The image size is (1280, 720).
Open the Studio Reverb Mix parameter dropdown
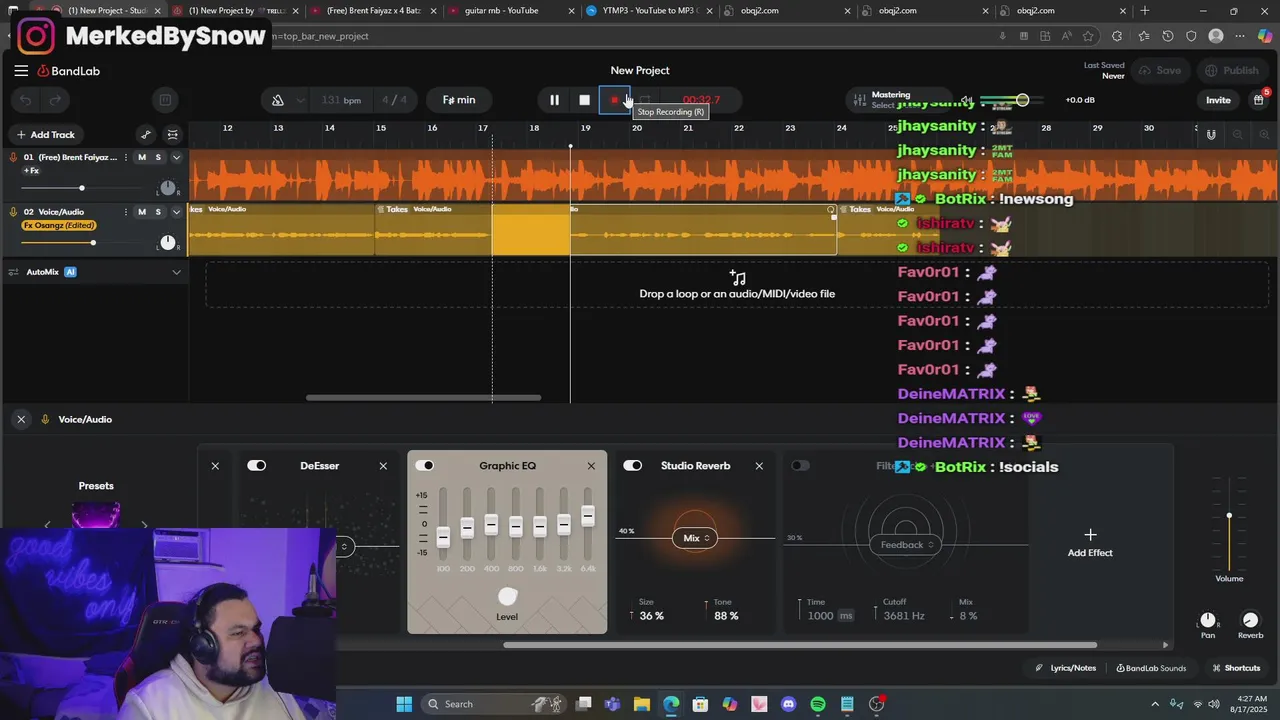(x=695, y=538)
